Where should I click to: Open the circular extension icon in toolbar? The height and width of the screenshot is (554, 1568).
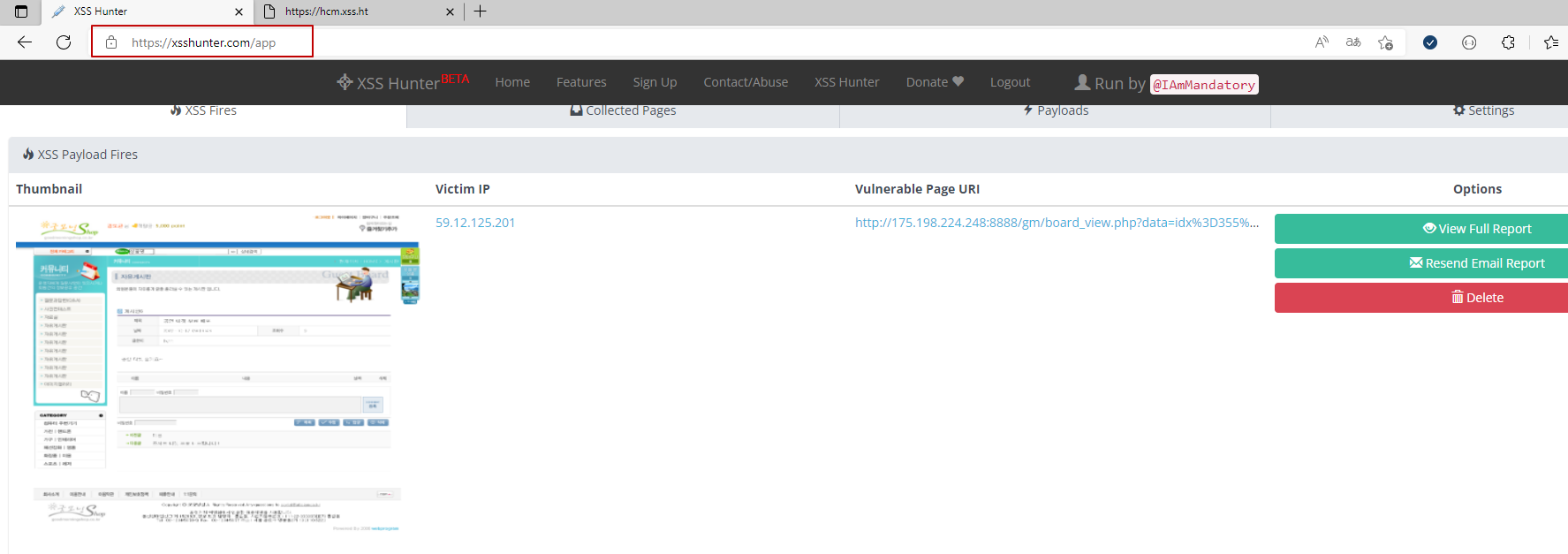pyautogui.click(x=1469, y=42)
